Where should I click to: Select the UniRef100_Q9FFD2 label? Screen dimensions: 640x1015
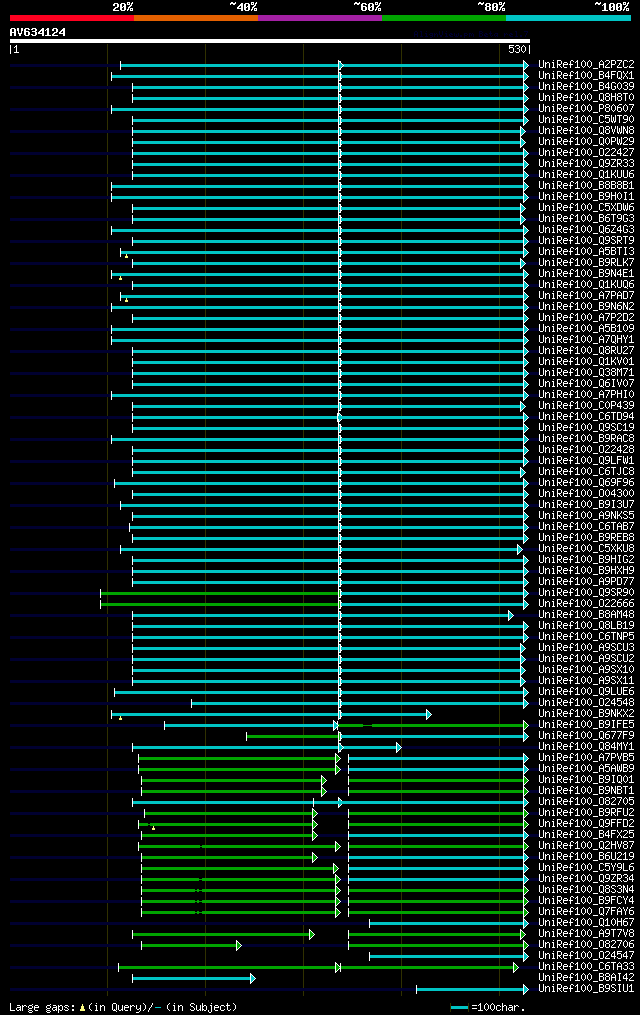coord(586,824)
